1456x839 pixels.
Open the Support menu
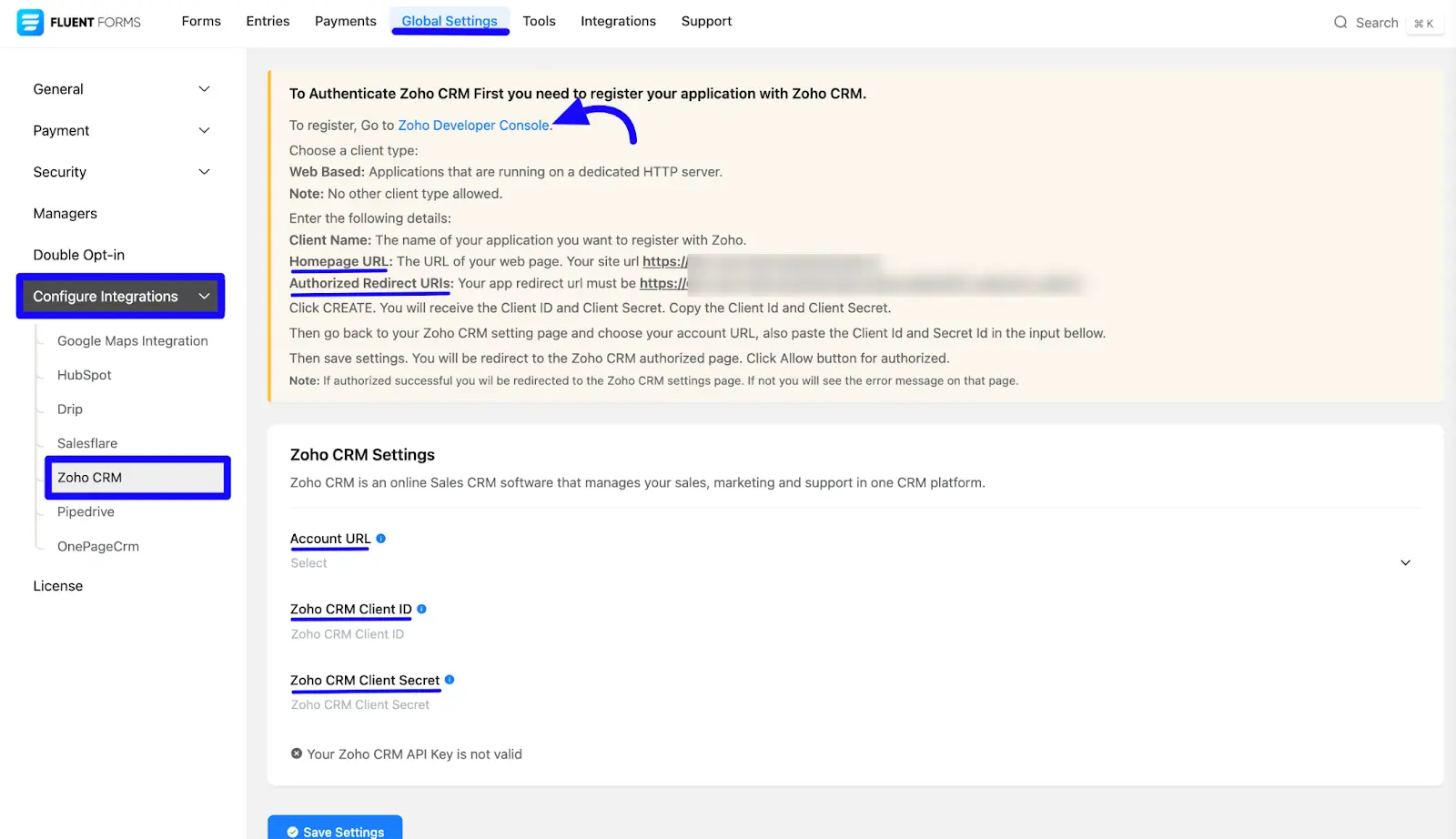706,21
